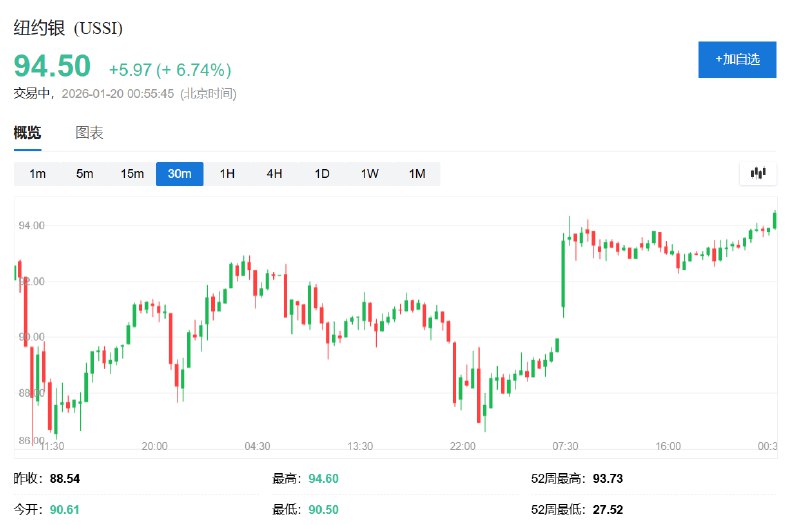
Task: Click the change value +5.97 (+ 6.74%)
Action: (170, 70)
